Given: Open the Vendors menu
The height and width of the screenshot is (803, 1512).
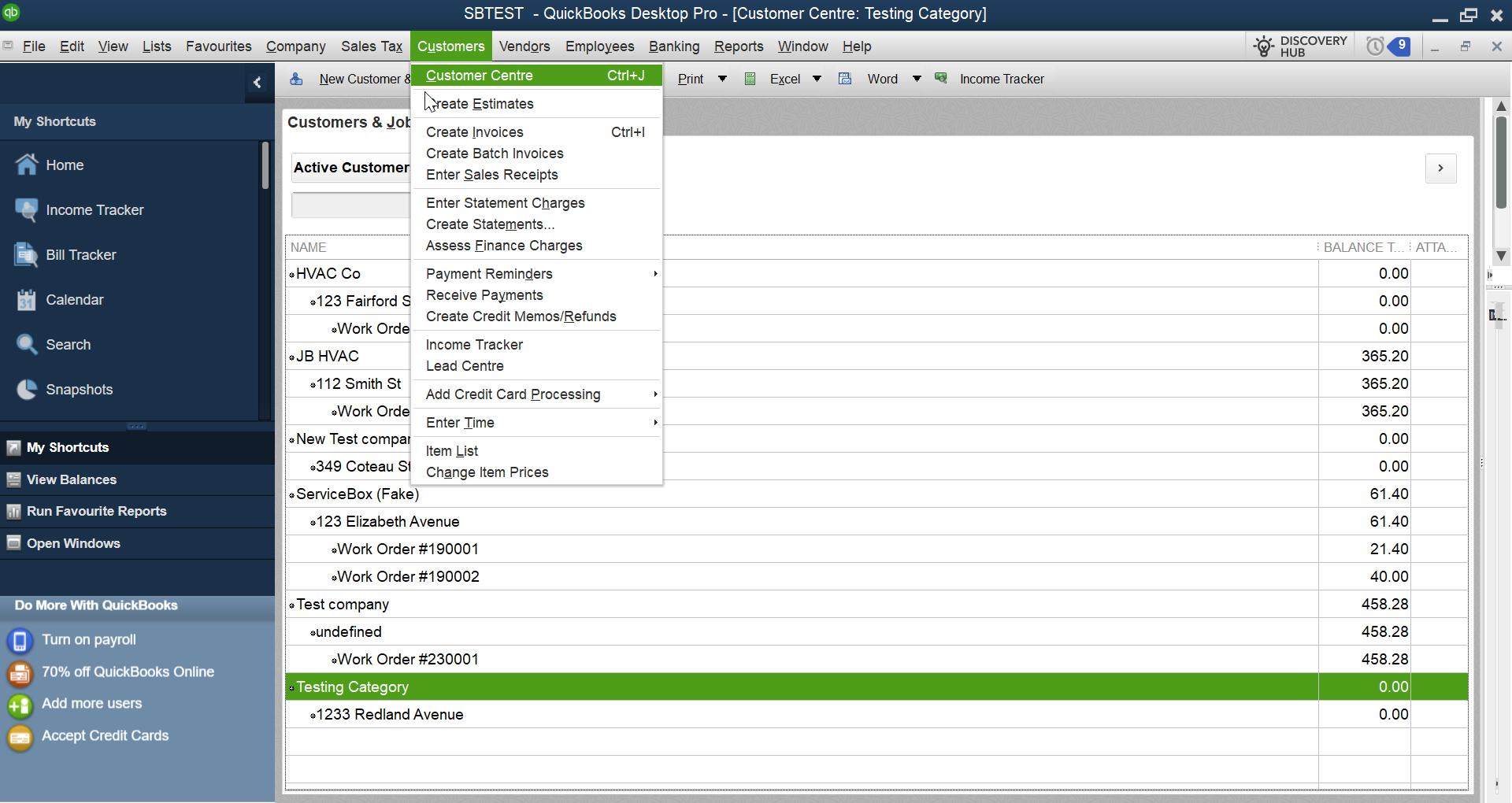Looking at the screenshot, I should pos(524,46).
